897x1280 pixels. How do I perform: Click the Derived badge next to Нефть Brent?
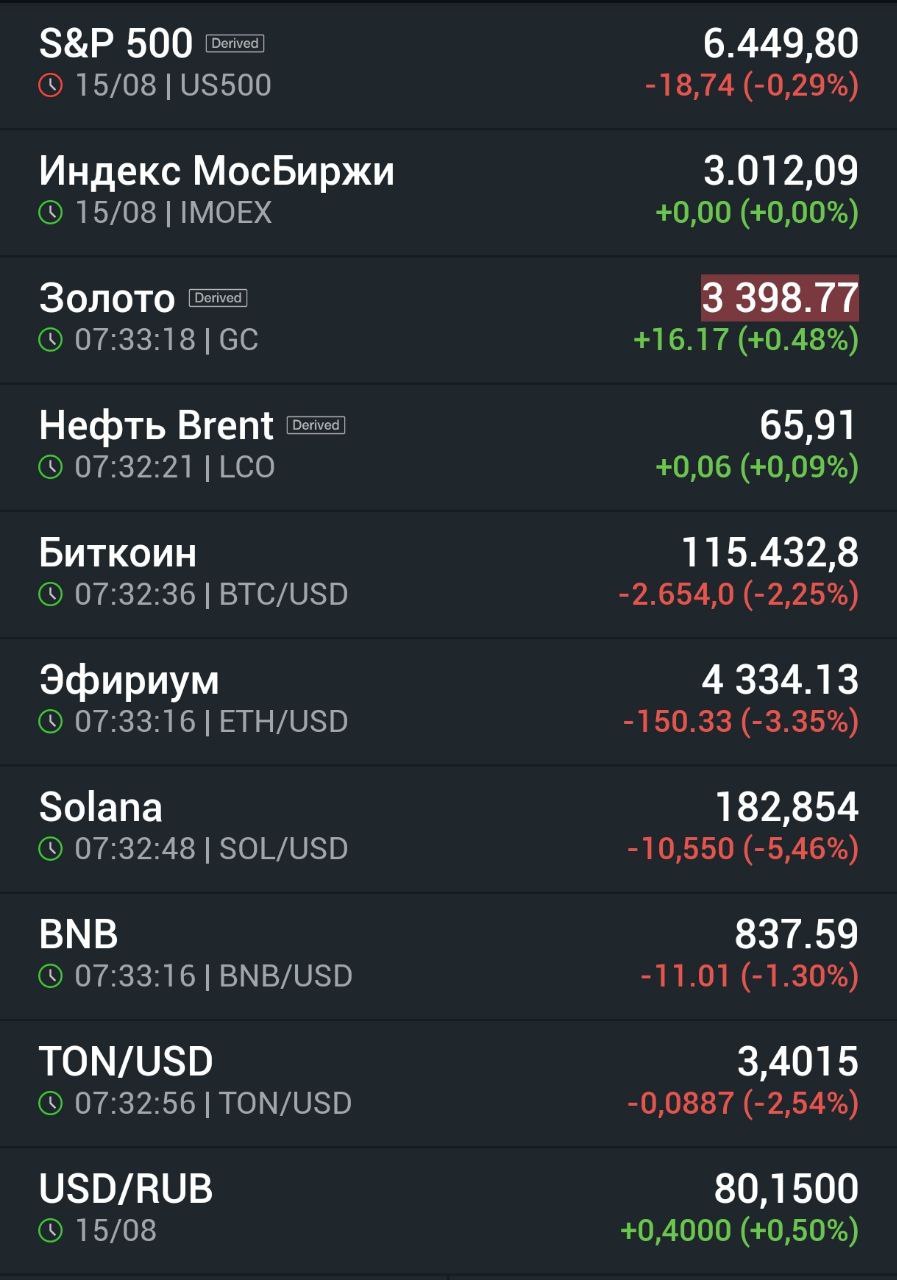coord(316,425)
